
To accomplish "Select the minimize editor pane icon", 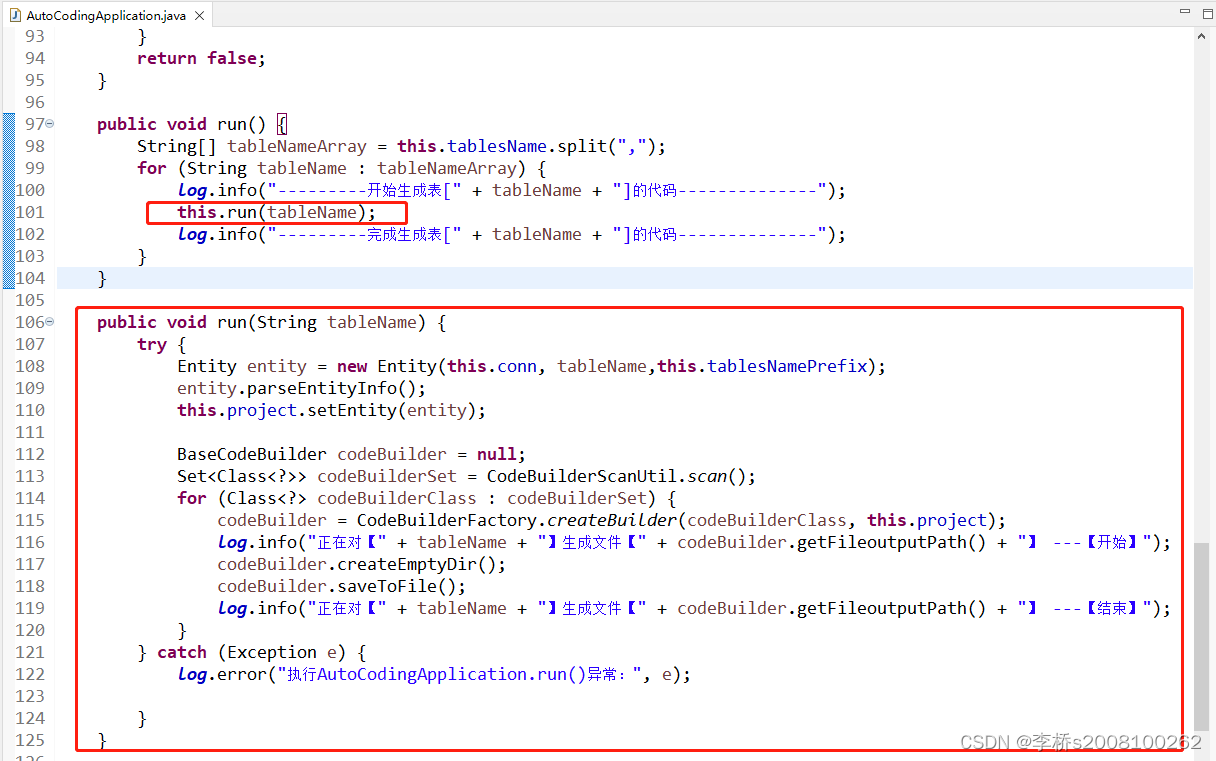I will [1183, 11].
